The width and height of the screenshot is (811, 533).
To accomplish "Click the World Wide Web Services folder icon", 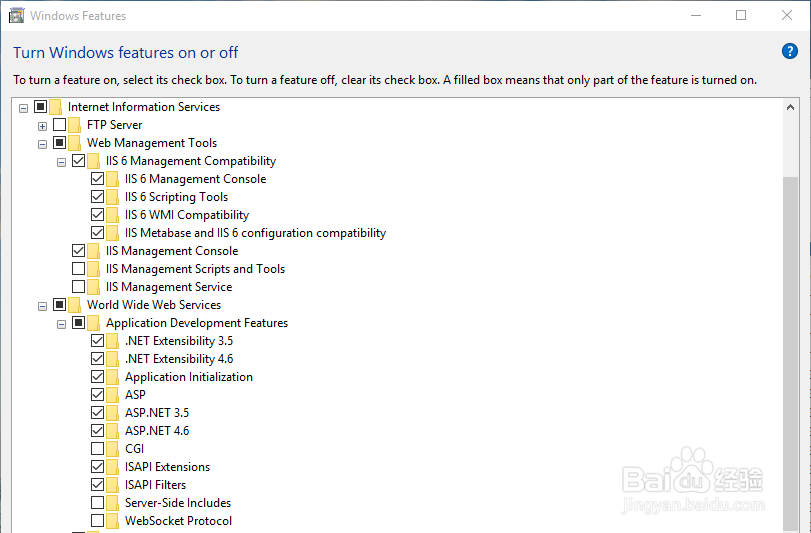I will click(75, 305).
